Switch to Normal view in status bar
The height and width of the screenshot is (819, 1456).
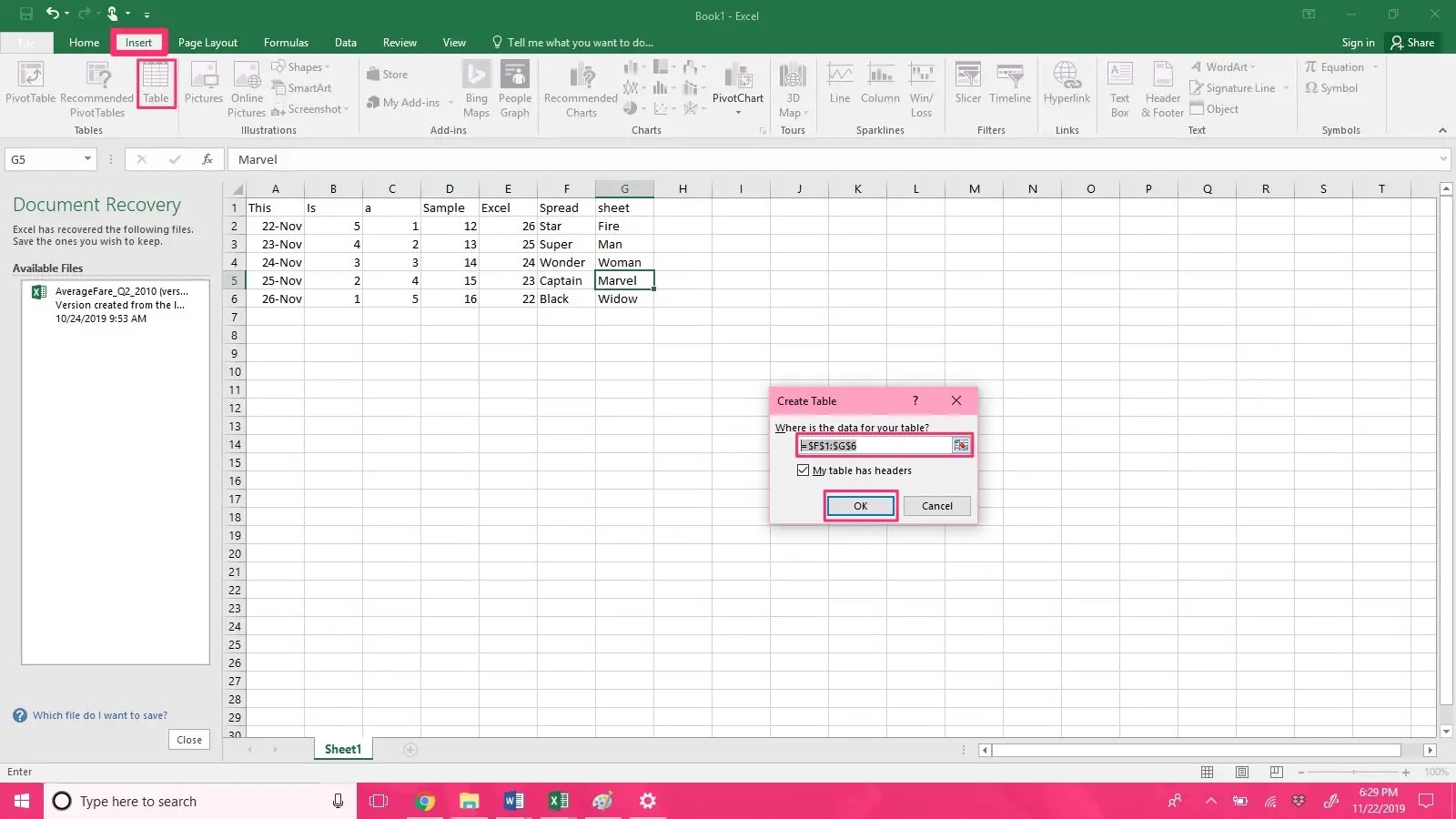coord(1208,772)
